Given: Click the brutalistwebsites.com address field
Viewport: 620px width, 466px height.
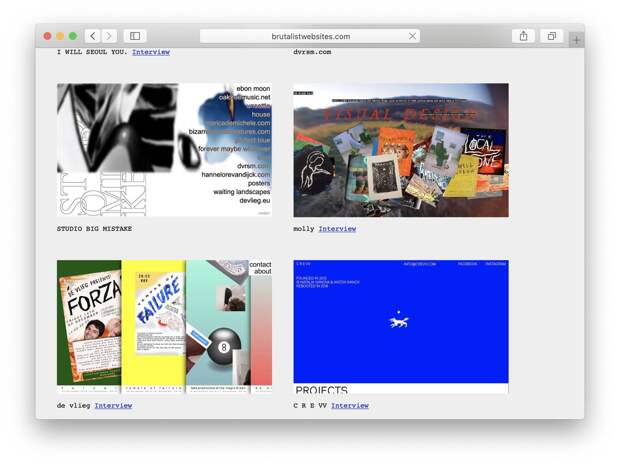Looking at the screenshot, I should 310,36.
